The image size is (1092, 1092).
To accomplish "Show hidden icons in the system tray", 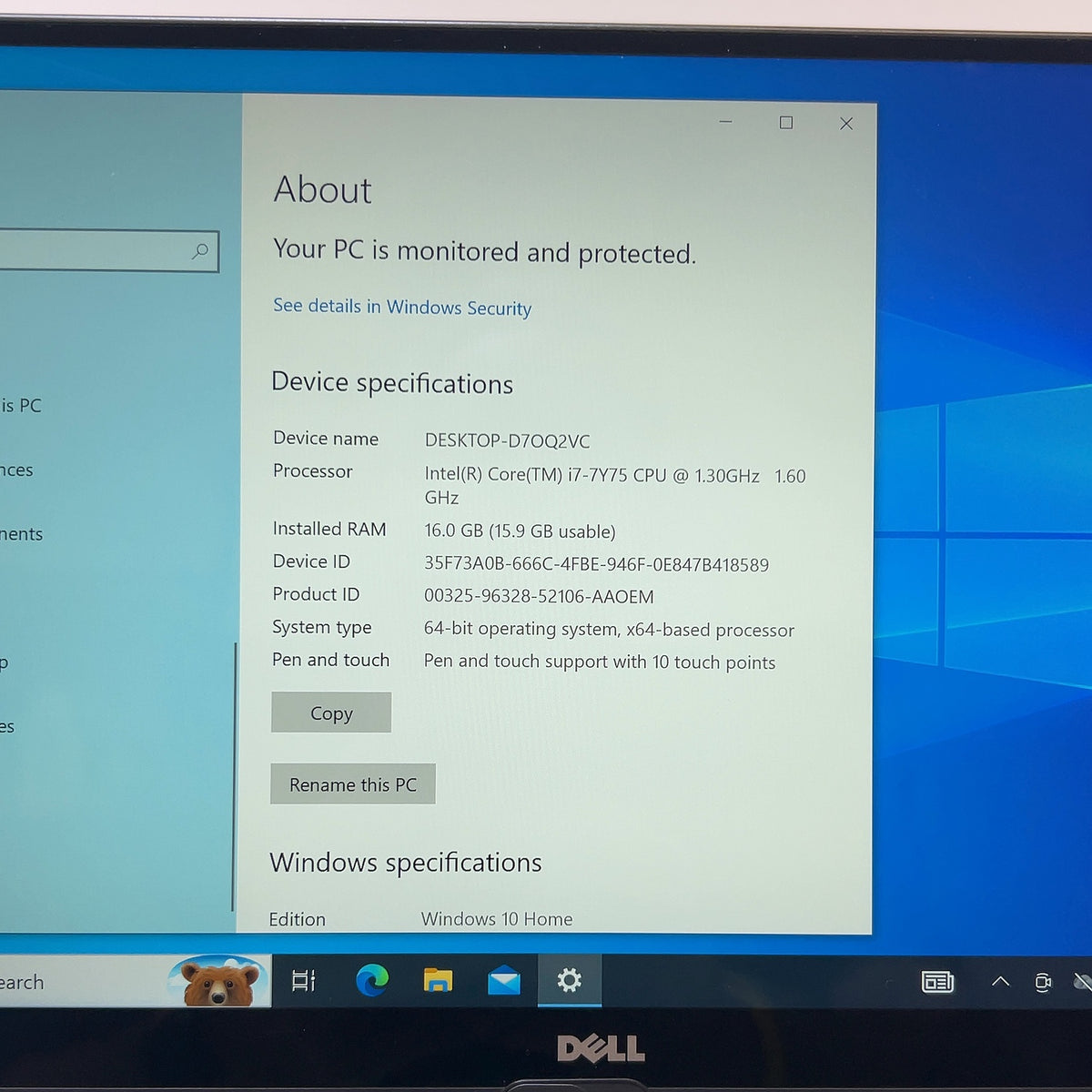I will [x=1000, y=982].
